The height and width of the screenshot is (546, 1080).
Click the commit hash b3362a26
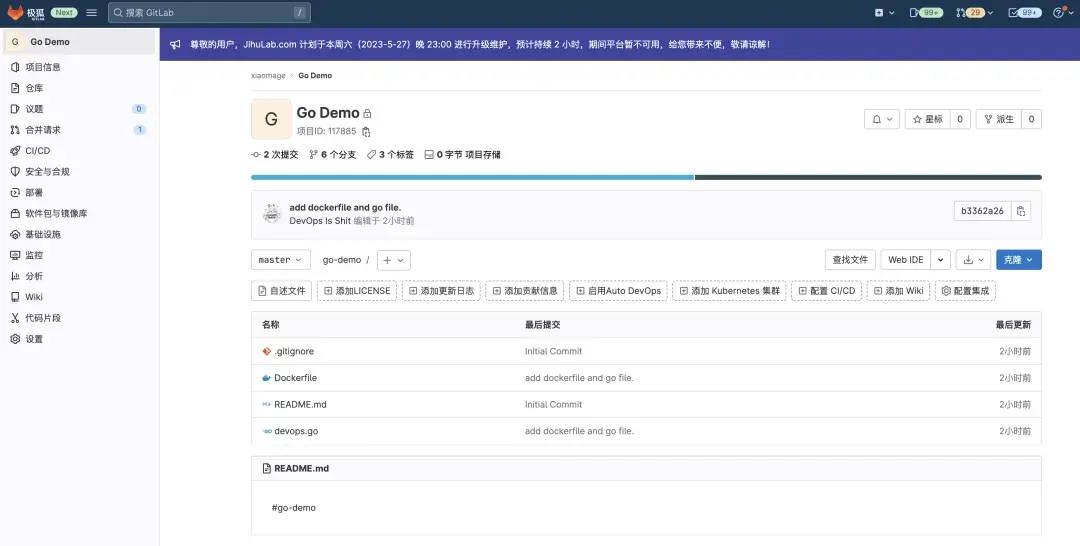pos(982,211)
